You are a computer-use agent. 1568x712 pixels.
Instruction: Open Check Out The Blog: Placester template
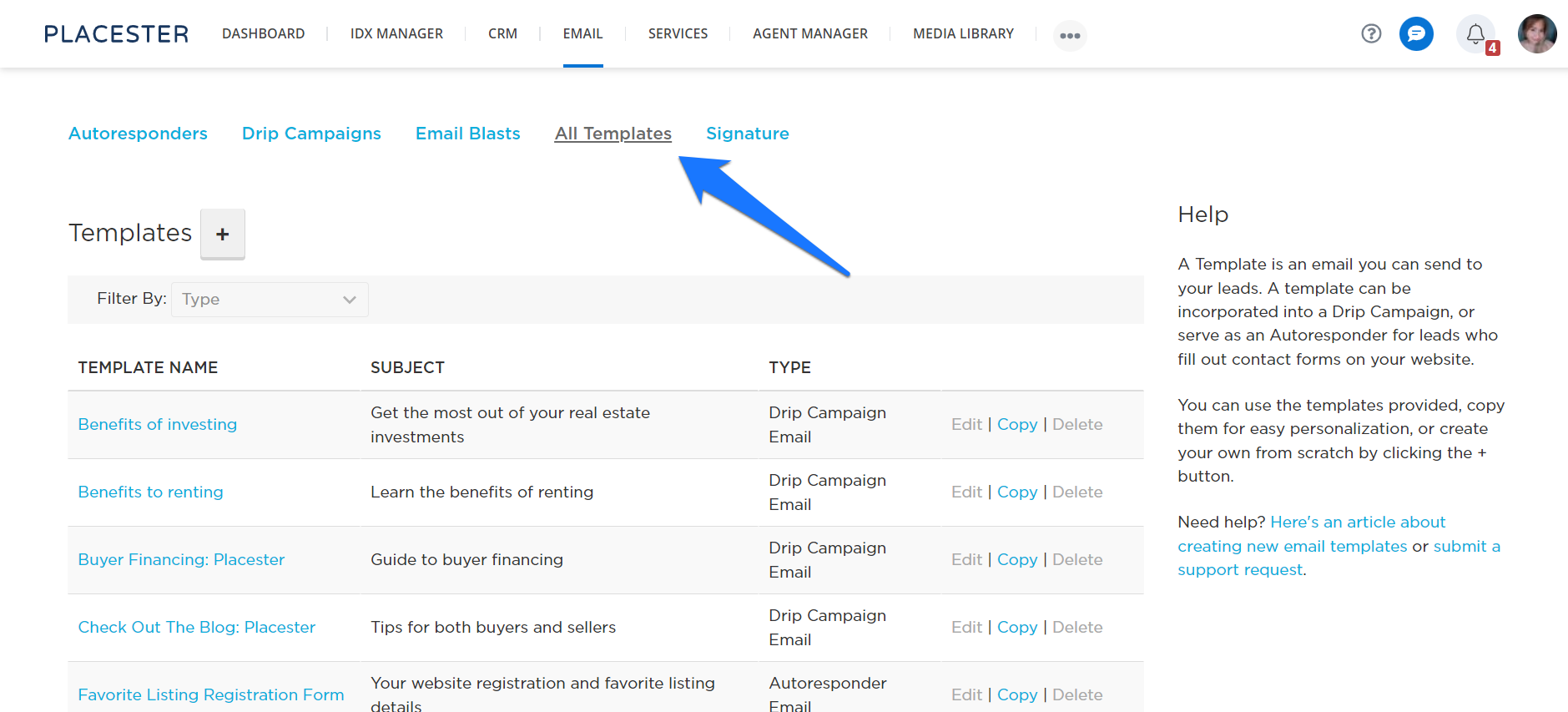pos(197,627)
